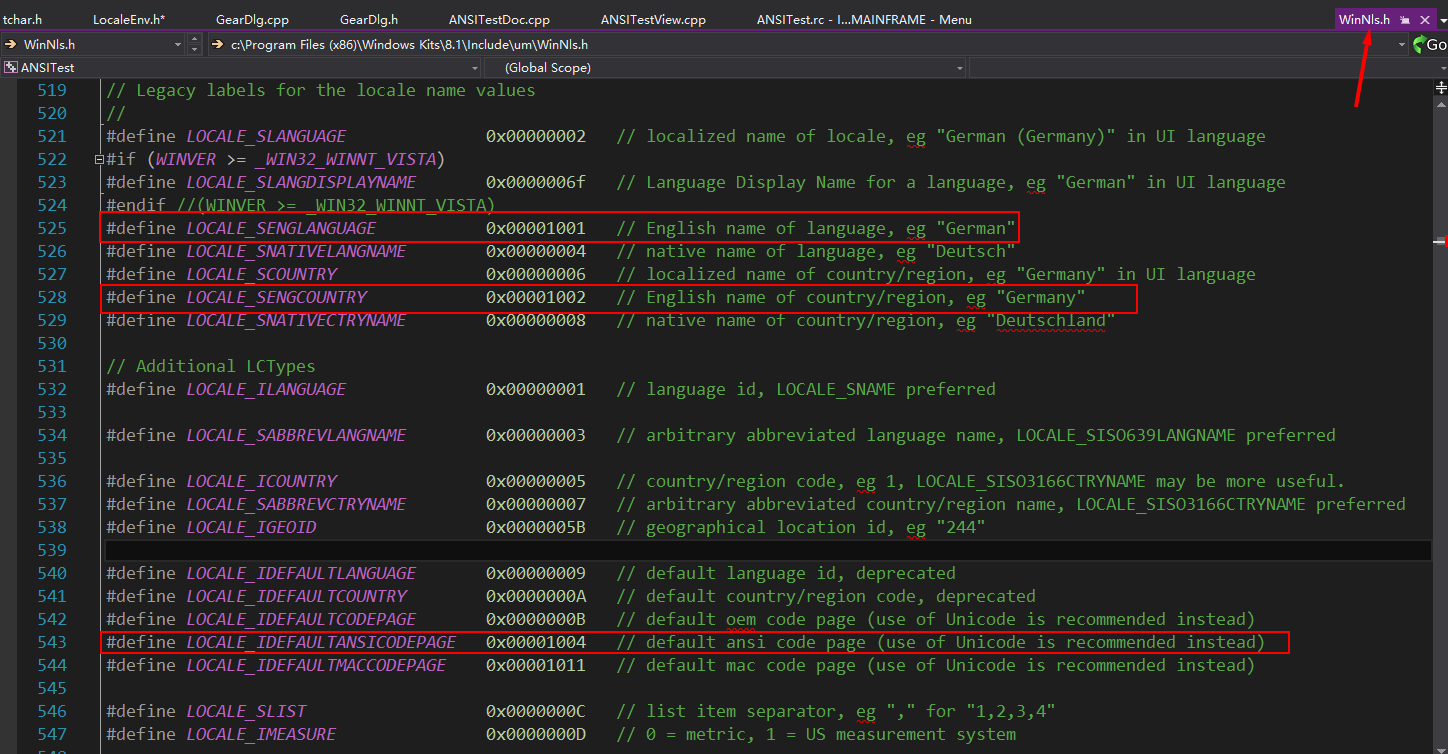Select the ANSITestView.cpp tab
Viewport: 1448px width, 754px height.
(x=652, y=20)
